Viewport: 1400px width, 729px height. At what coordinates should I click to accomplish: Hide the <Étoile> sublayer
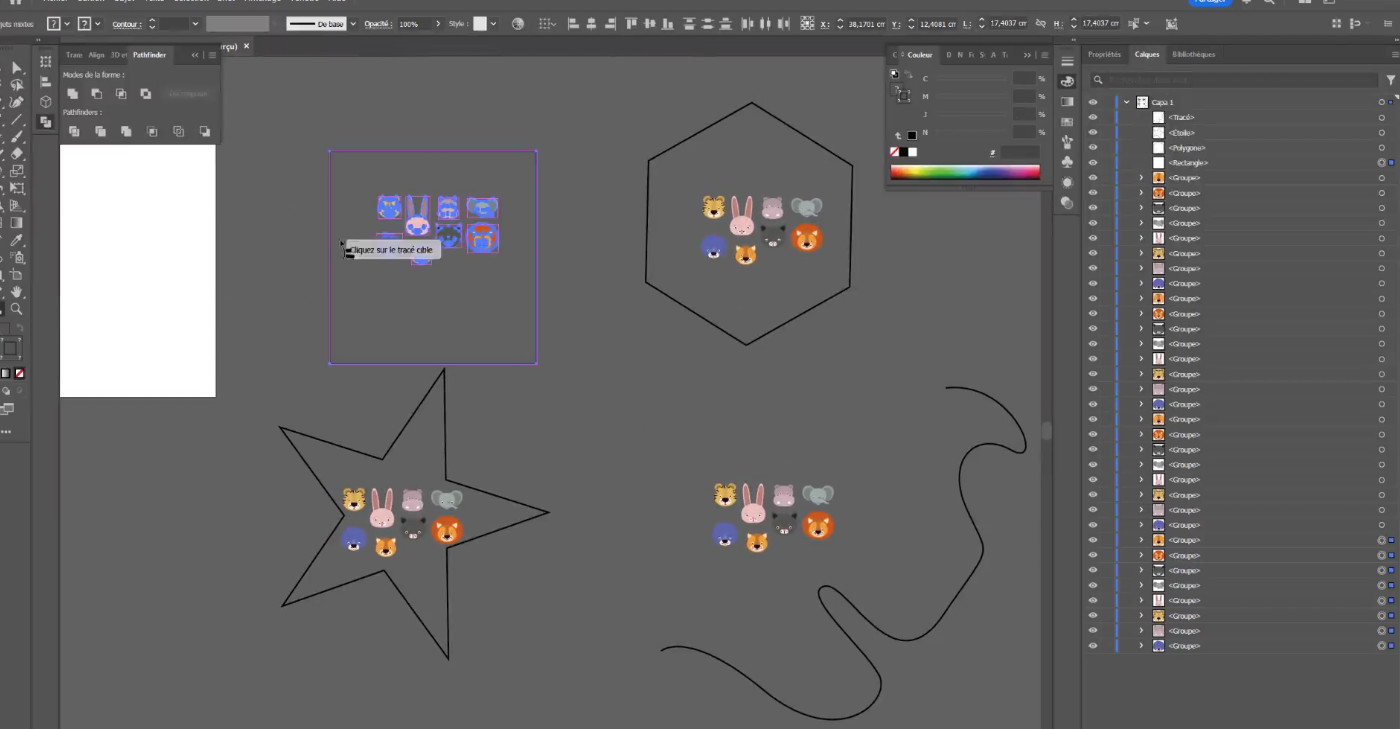pos(1093,132)
